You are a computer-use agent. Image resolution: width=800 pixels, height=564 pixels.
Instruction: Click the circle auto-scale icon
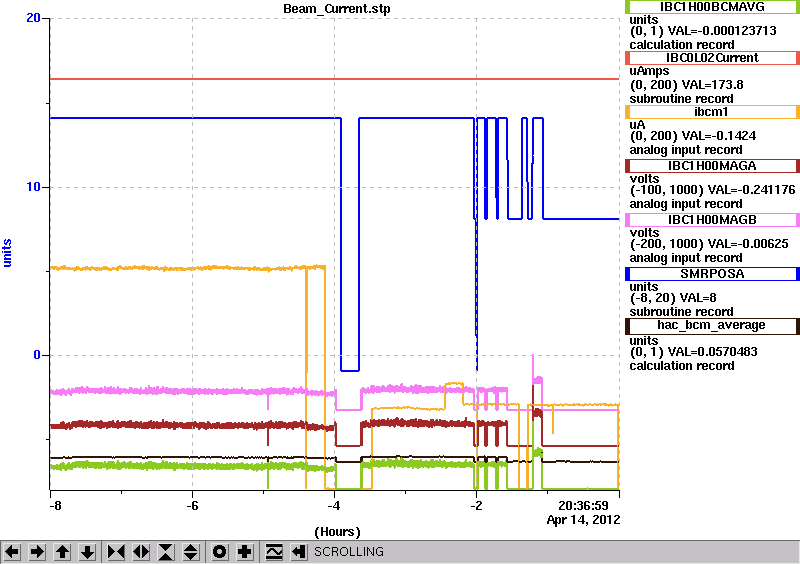tap(219, 552)
